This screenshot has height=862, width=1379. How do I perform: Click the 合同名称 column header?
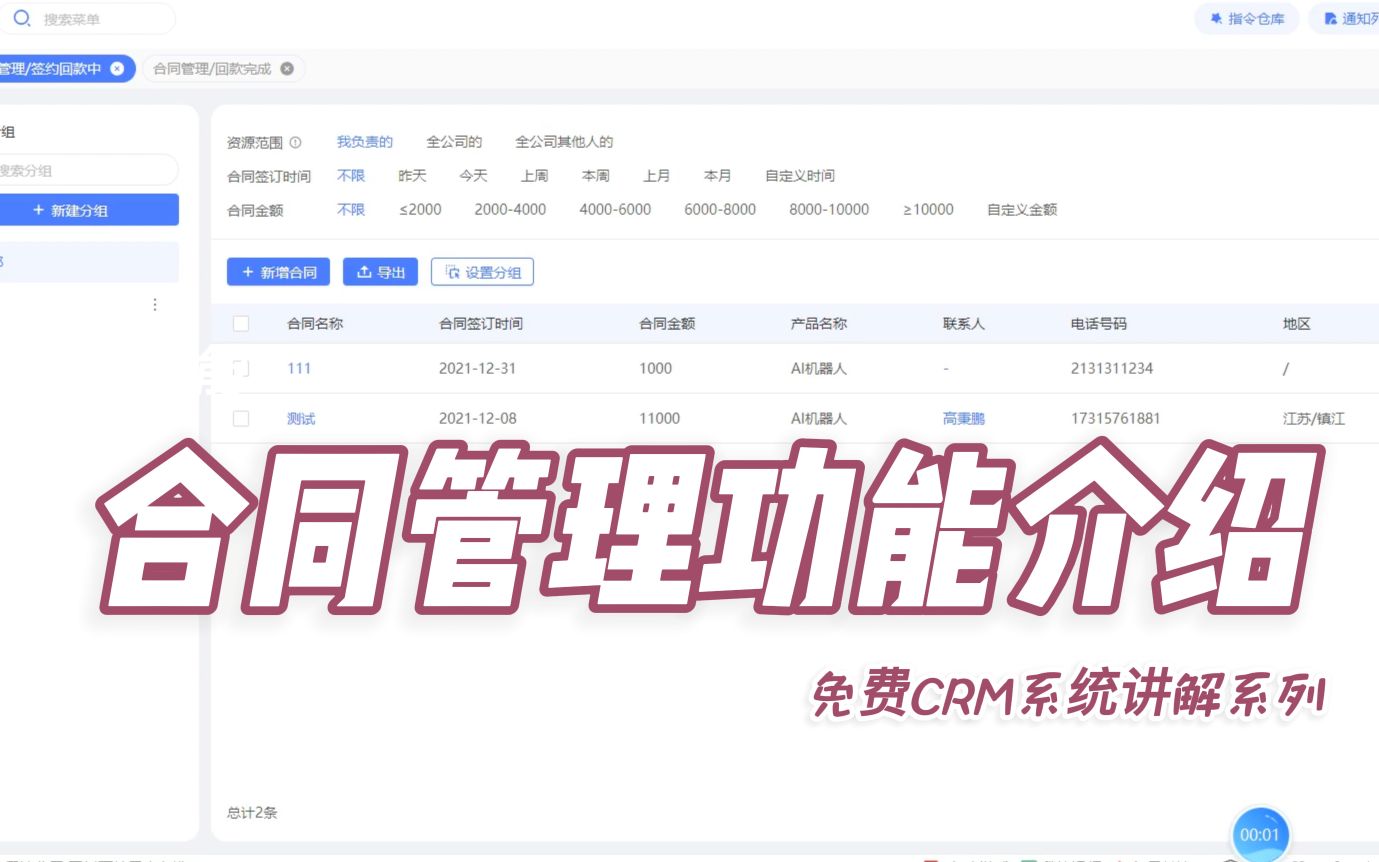coord(315,324)
